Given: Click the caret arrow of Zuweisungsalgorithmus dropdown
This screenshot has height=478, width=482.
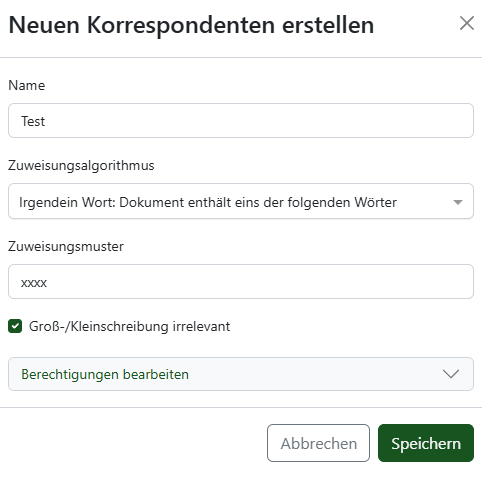Looking at the screenshot, I should pyautogui.click(x=458, y=202).
